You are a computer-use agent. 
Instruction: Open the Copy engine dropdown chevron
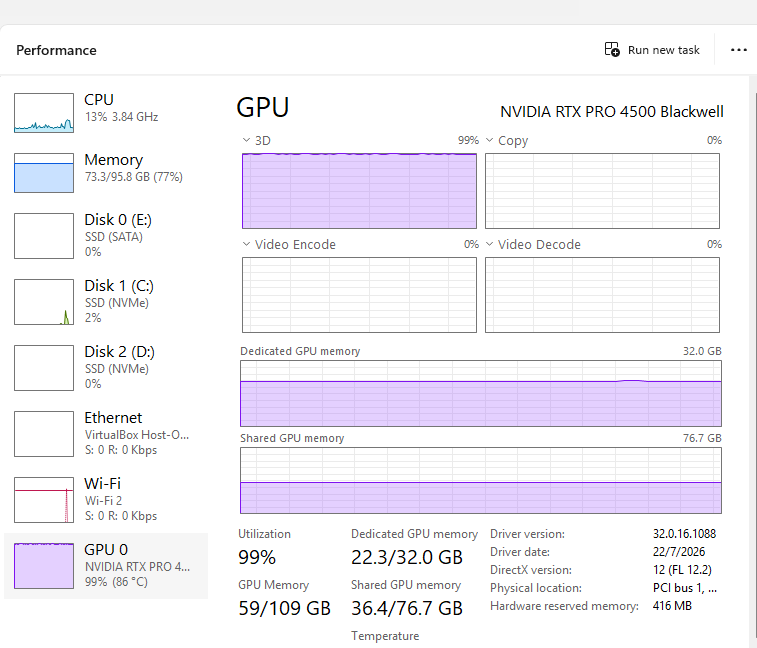click(490, 141)
